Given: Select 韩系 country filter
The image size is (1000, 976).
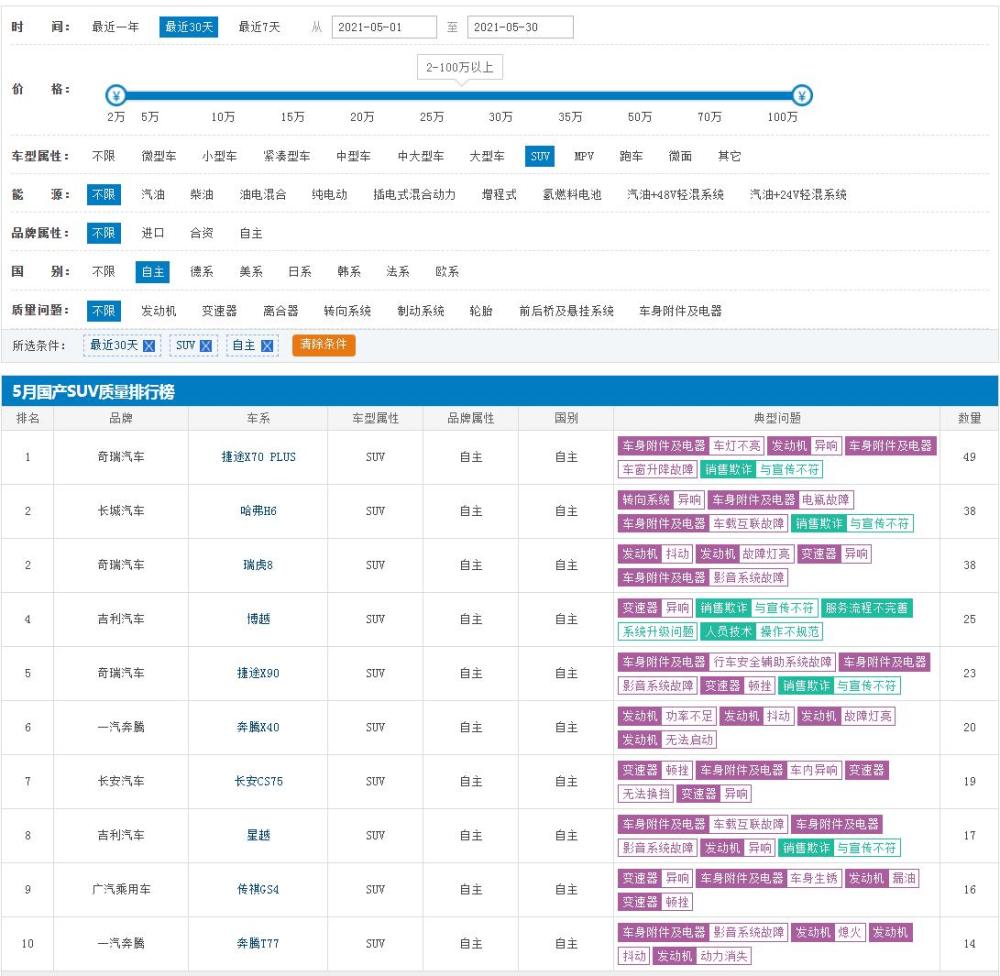Looking at the screenshot, I should coord(349,272).
